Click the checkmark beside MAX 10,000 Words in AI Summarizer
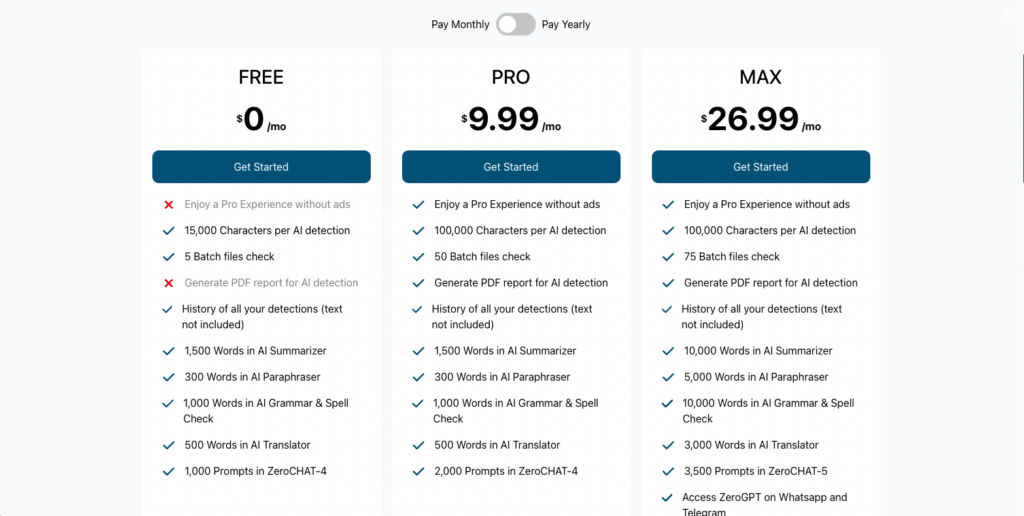Screen dimensions: 1024x516 [668, 351]
